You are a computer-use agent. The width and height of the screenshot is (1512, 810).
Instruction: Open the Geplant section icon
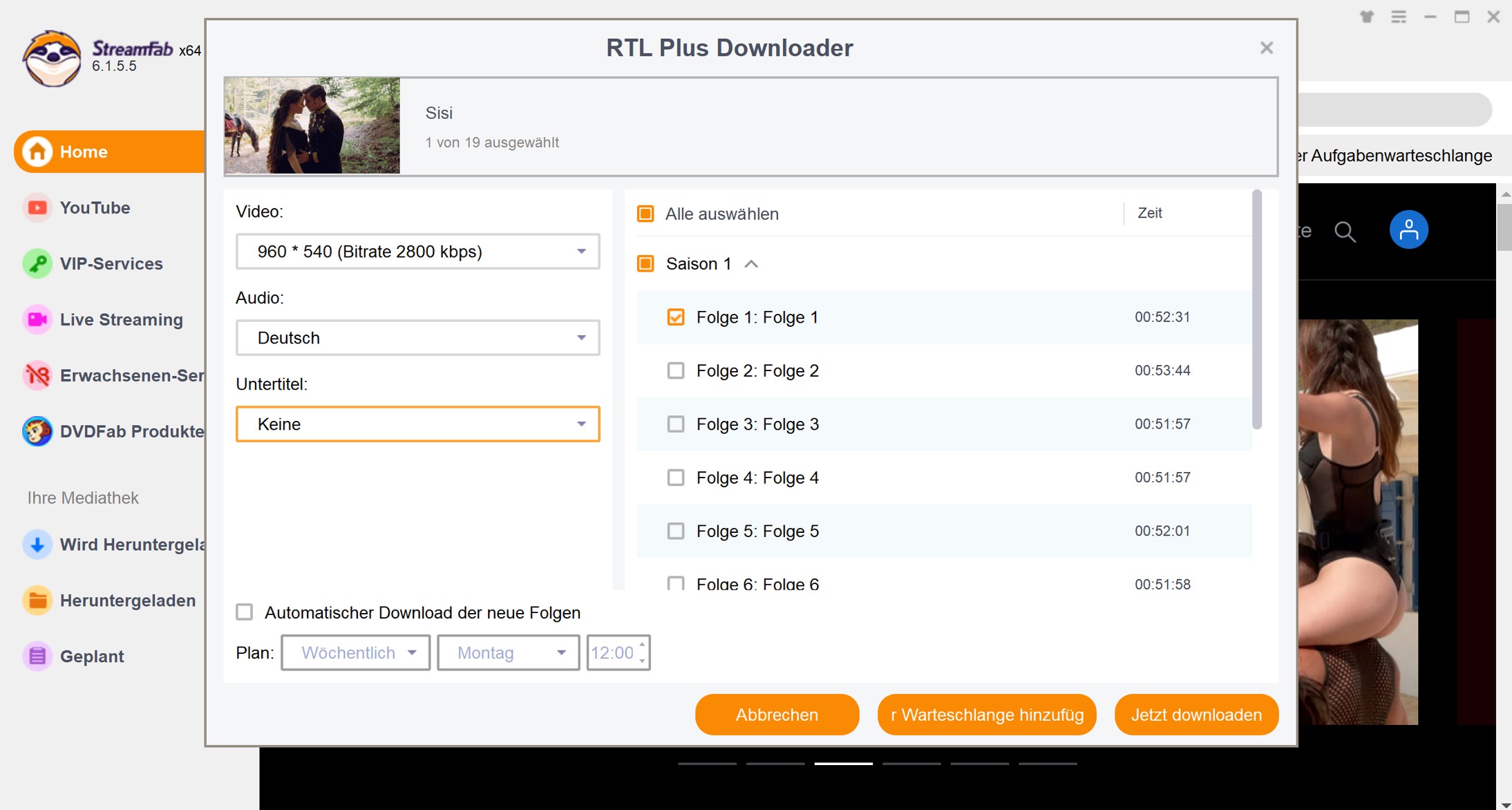pos(36,656)
